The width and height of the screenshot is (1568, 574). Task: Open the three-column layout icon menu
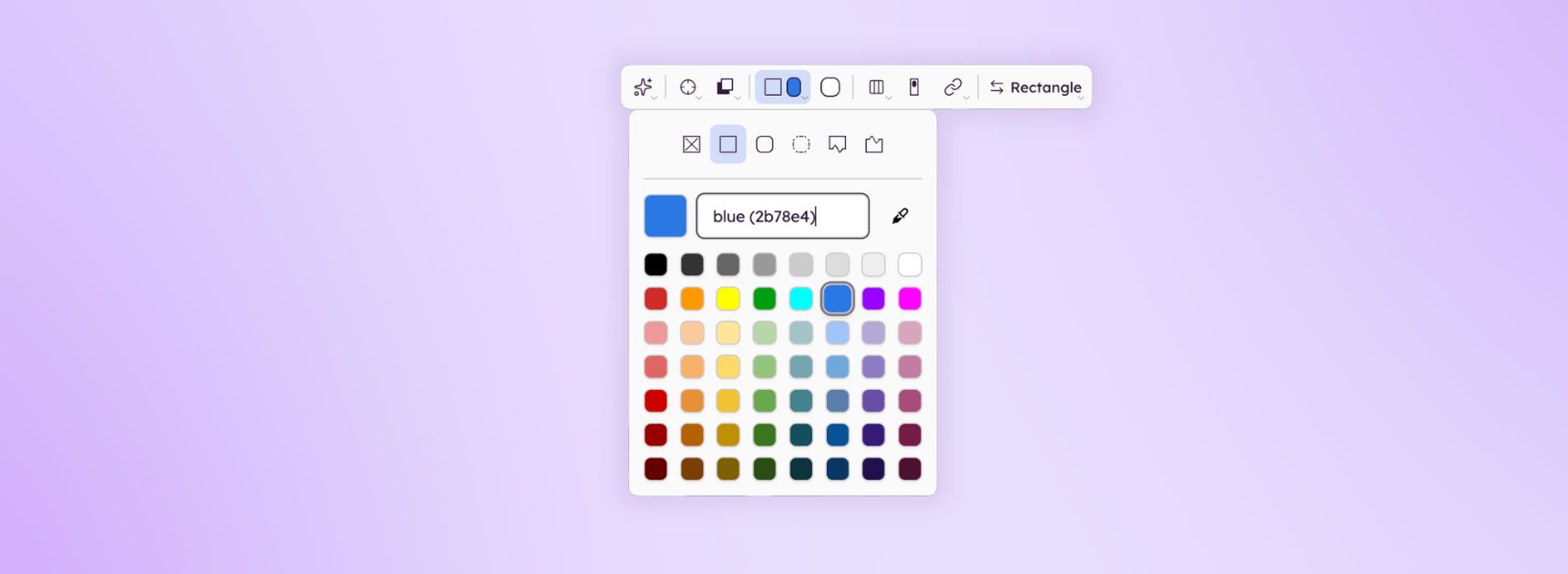(878, 87)
